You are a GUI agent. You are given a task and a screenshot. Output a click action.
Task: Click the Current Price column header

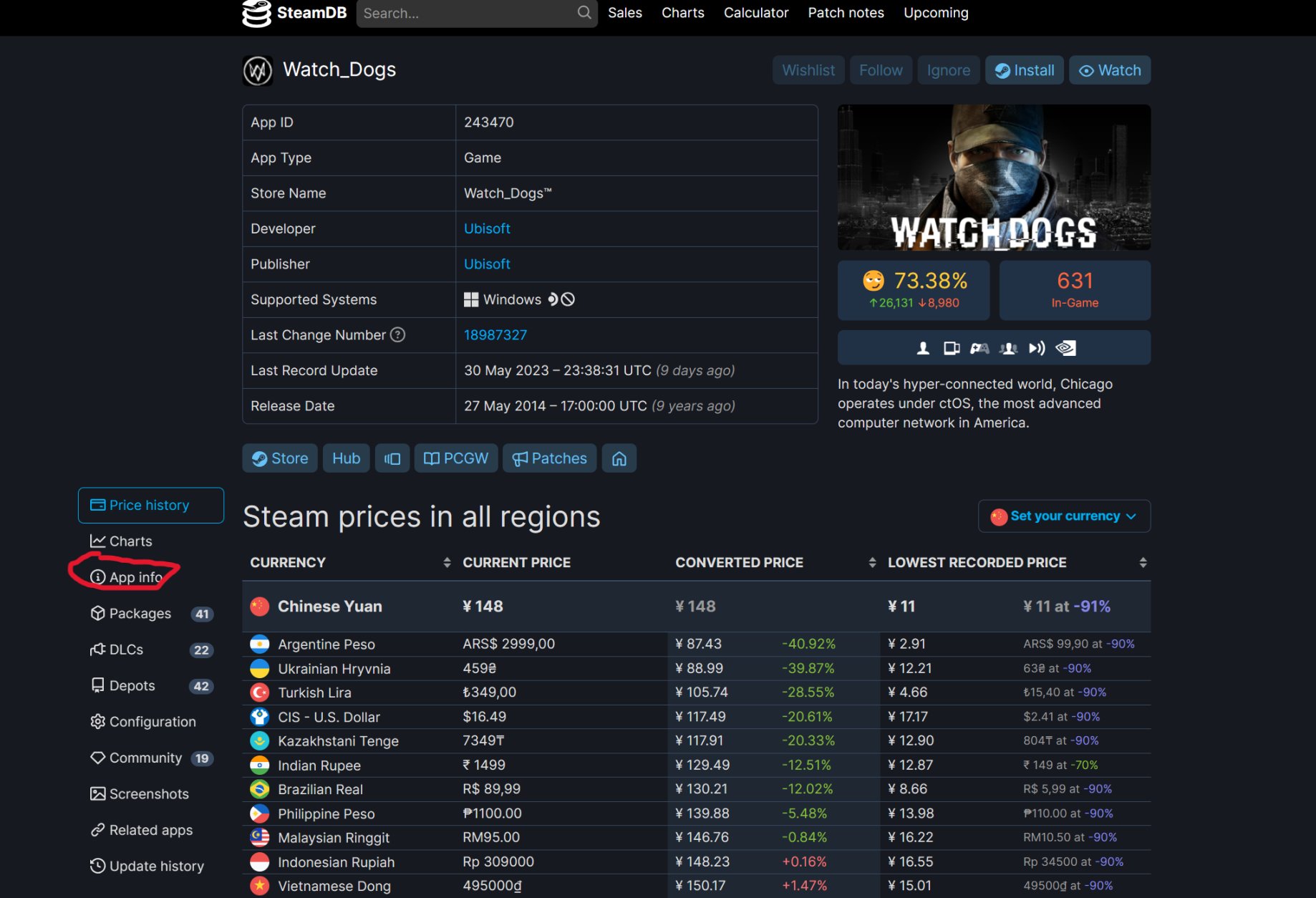(516, 563)
